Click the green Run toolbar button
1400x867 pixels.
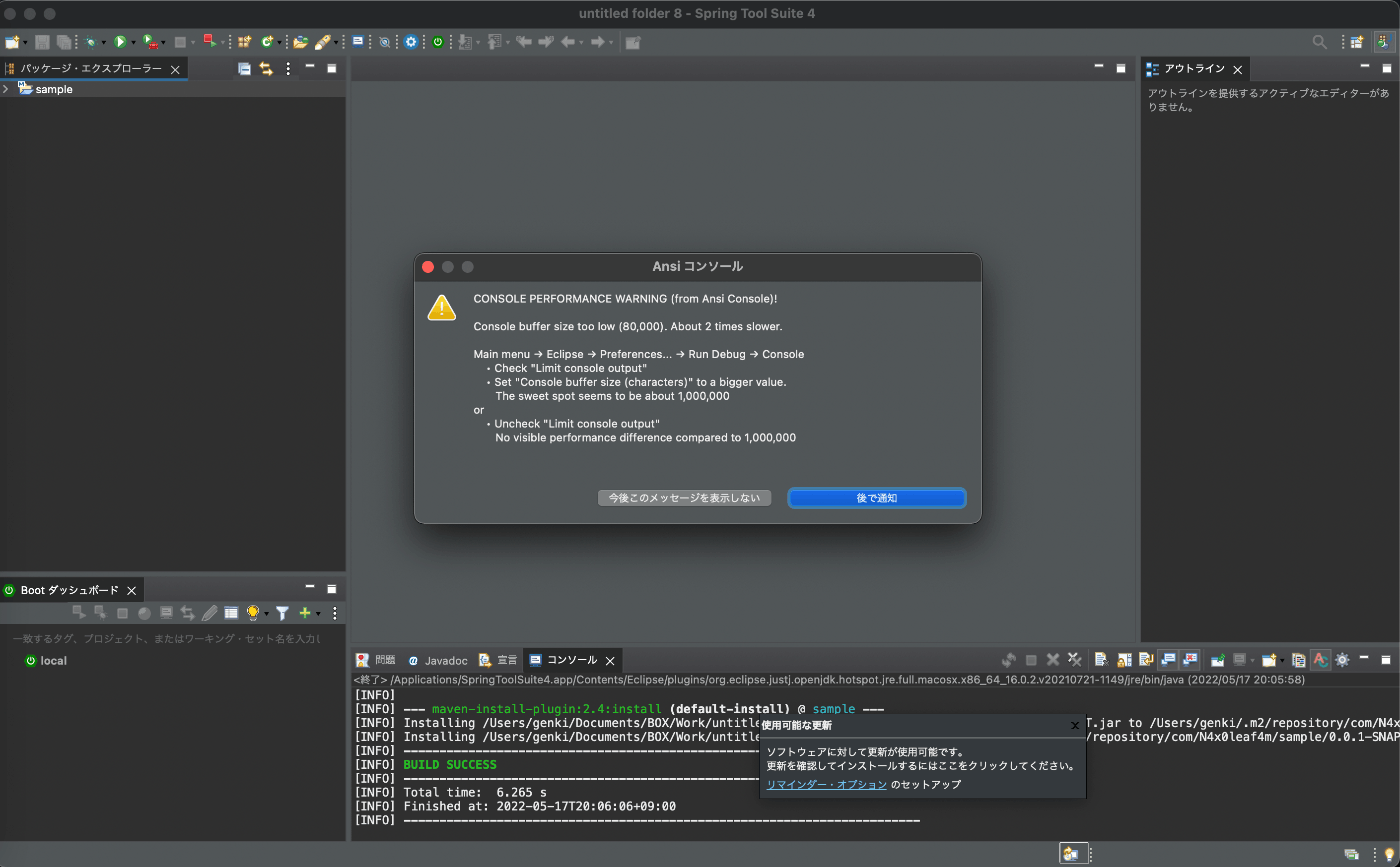point(120,42)
